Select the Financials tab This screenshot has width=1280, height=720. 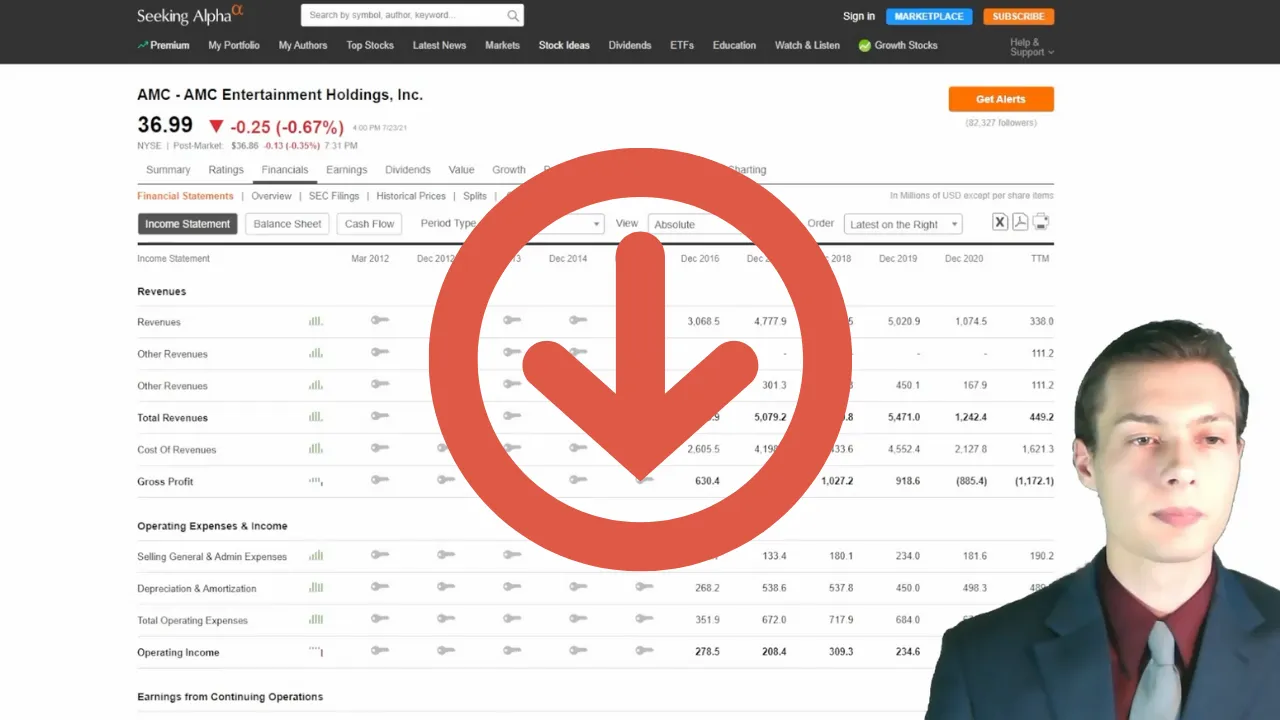(285, 170)
